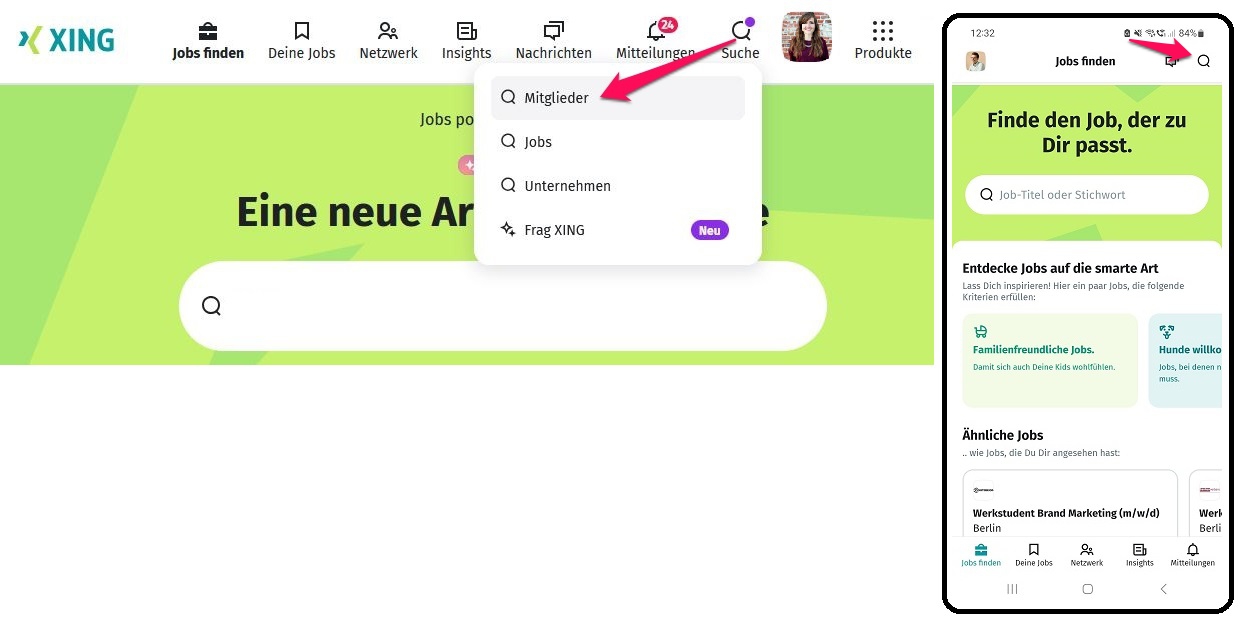This screenshot has width=1245, height=620.
Task: Open the chat icon in the mobile app header
Action: pos(1170,60)
